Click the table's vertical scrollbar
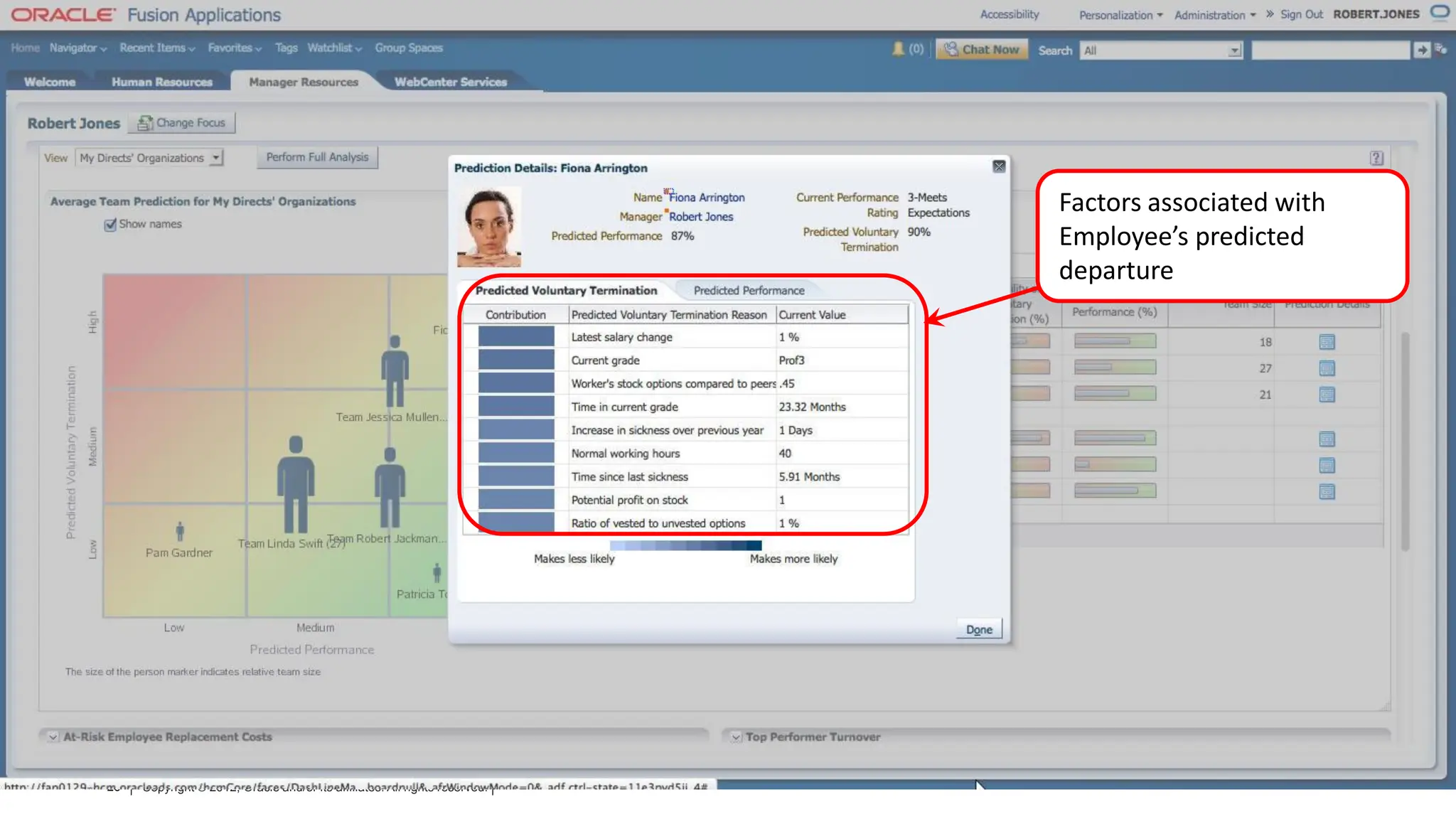The image size is (1456, 819). pos(1405,441)
